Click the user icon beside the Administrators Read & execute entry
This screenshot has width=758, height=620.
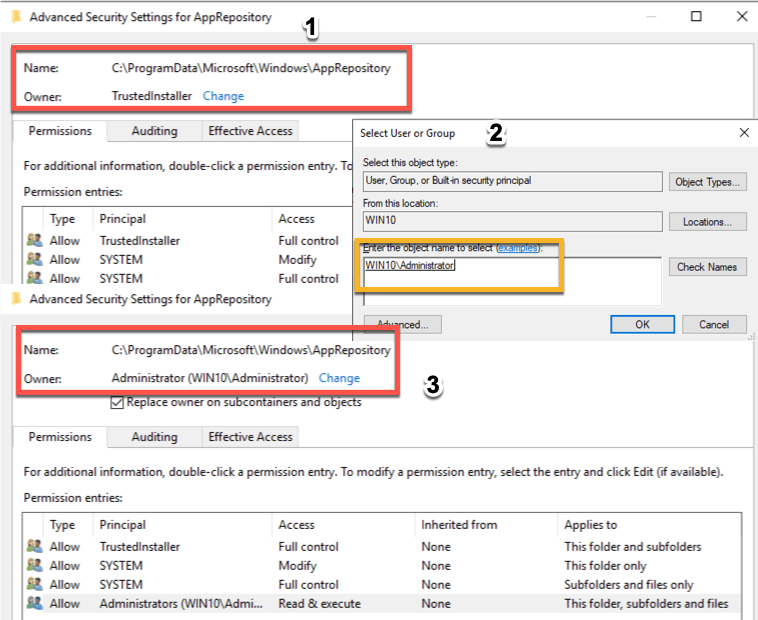35,604
